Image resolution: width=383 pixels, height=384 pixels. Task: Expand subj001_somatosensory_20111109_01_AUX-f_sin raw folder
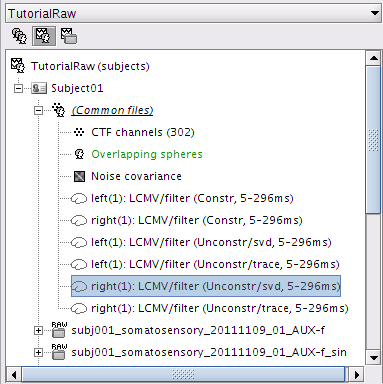pyautogui.click(x=38, y=352)
